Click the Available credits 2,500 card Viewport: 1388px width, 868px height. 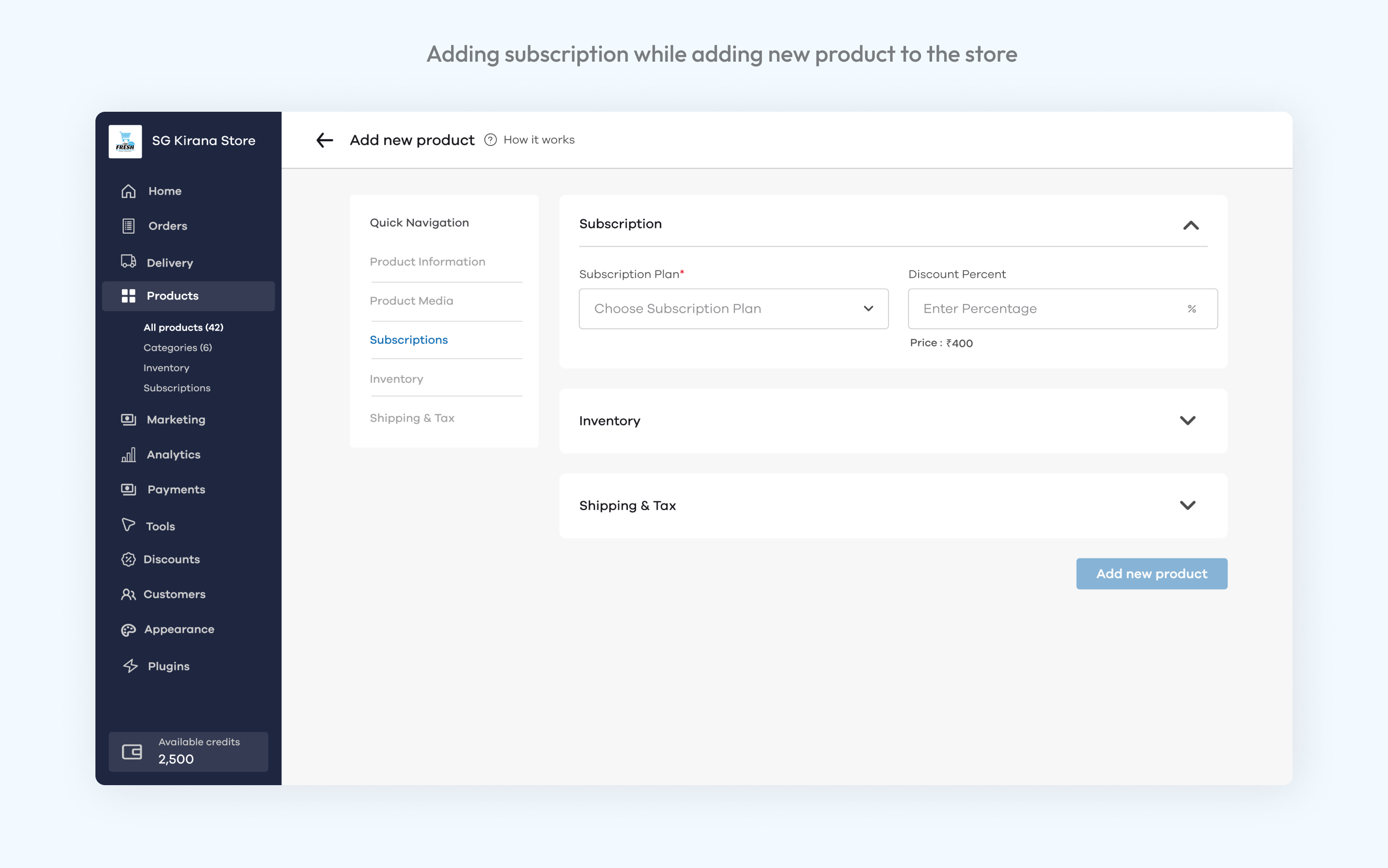tap(188, 751)
